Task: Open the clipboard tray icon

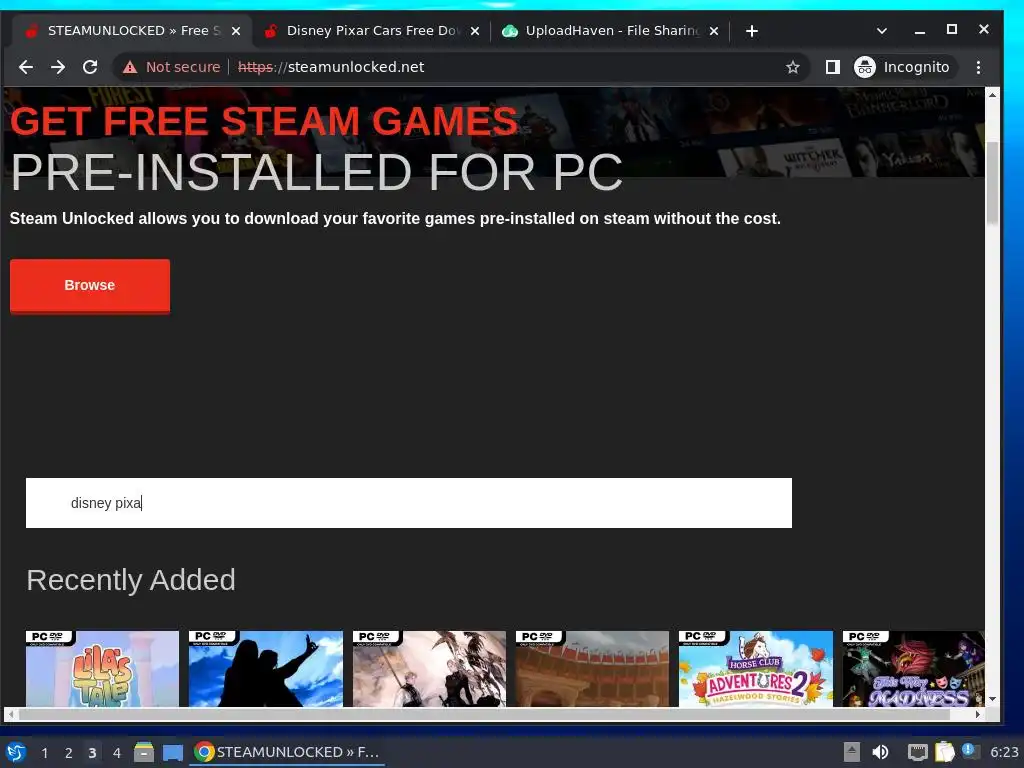Action: click(944, 752)
